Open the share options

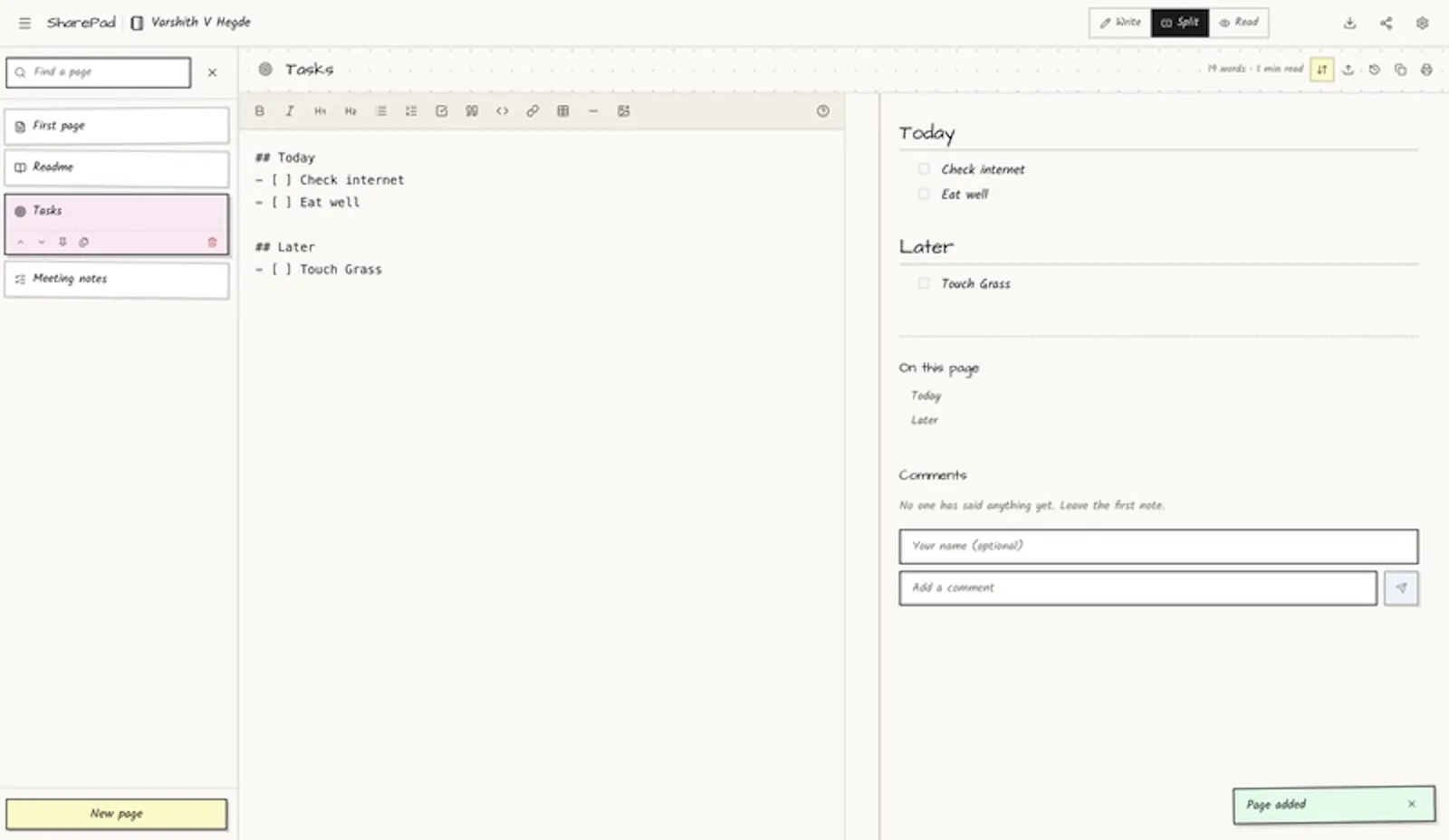(1386, 23)
